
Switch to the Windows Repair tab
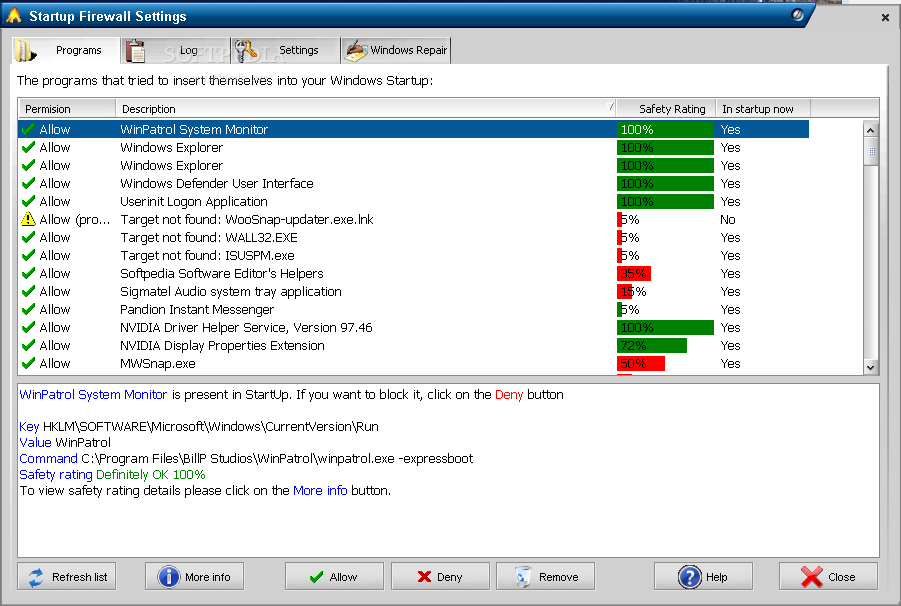point(396,51)
